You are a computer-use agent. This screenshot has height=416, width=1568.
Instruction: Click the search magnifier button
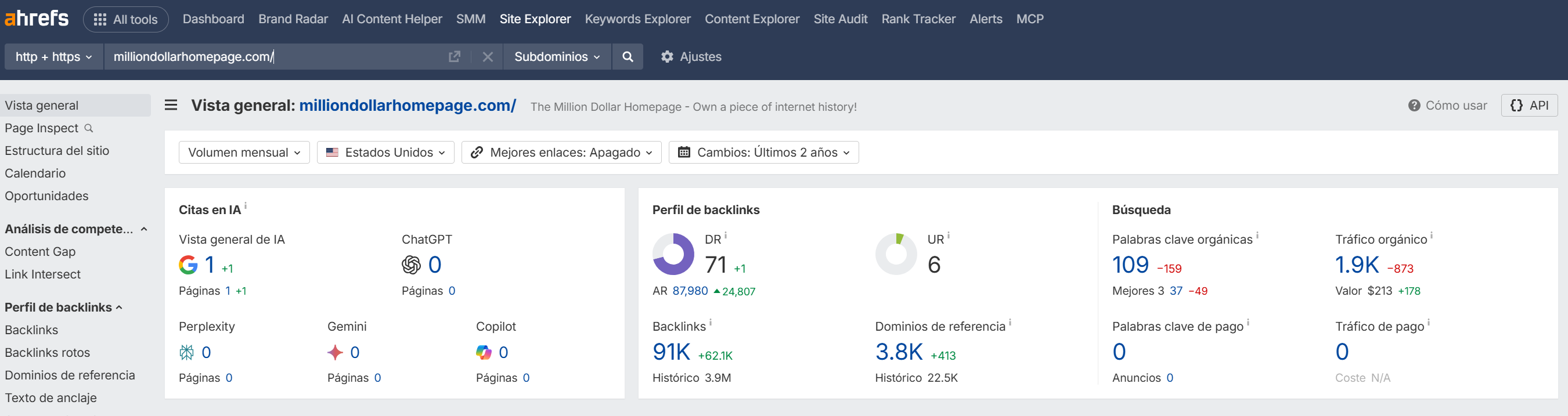tap(628, 56)
